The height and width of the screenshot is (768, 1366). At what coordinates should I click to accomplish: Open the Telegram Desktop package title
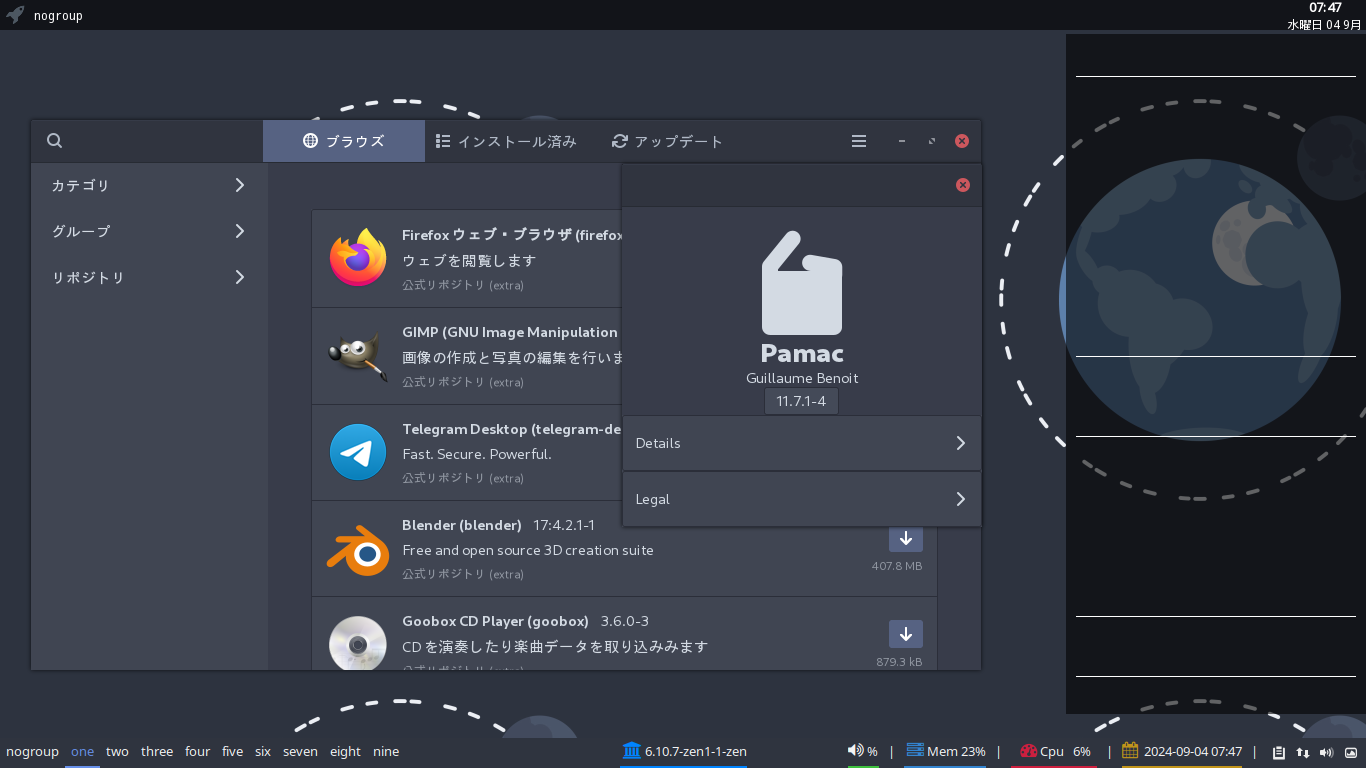[512, 429]
